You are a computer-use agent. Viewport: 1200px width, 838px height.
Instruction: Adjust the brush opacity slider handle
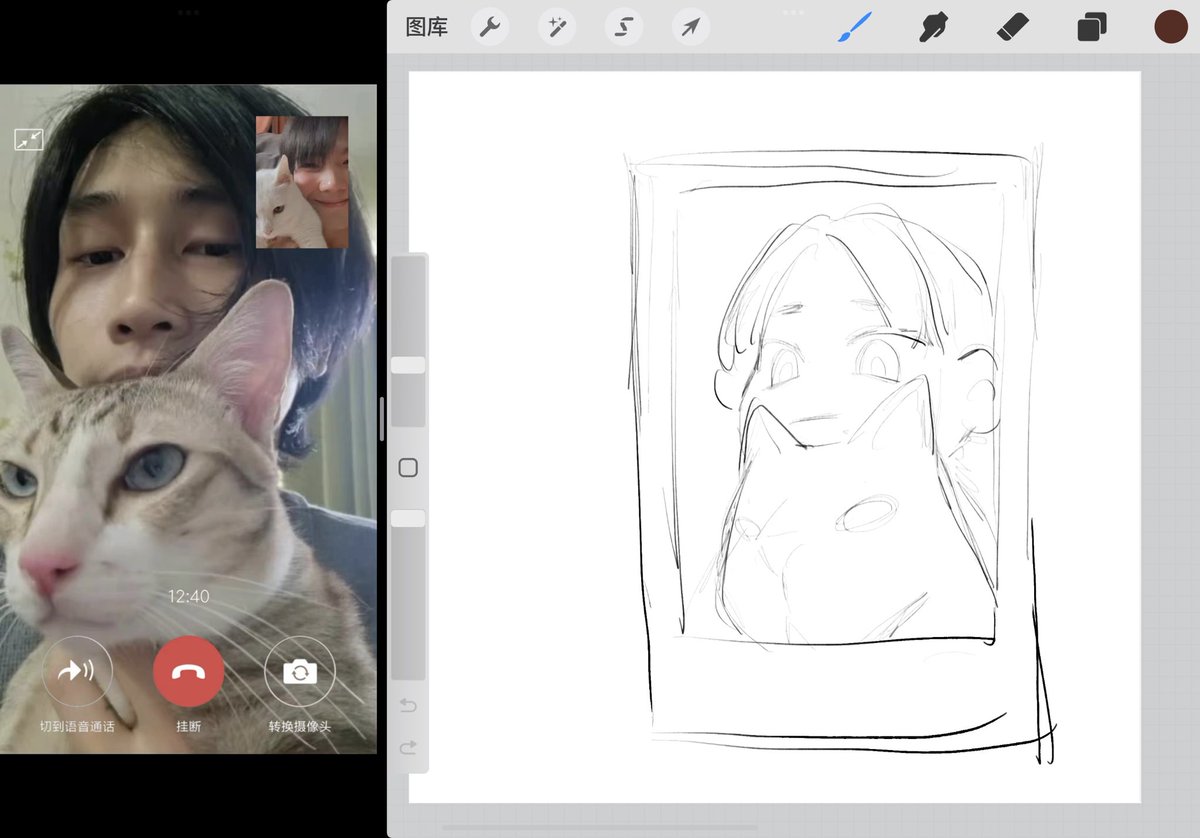pyautogui.click(x=408, y=518)
